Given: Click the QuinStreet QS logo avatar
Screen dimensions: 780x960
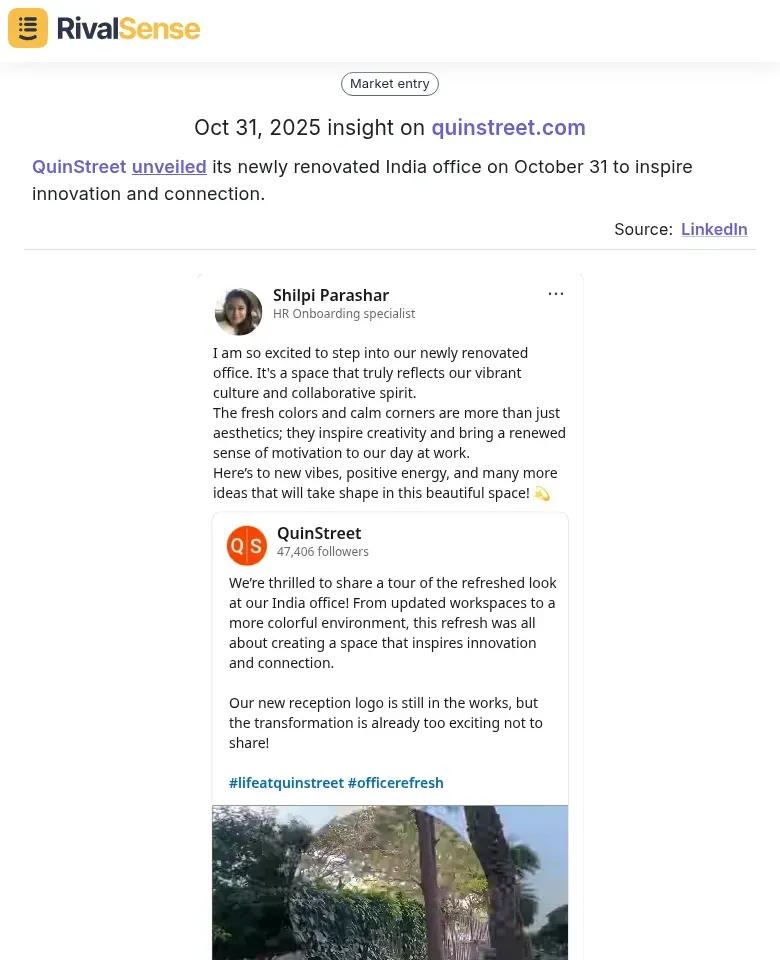Looking at the screenshot, I should click(247, 545).
